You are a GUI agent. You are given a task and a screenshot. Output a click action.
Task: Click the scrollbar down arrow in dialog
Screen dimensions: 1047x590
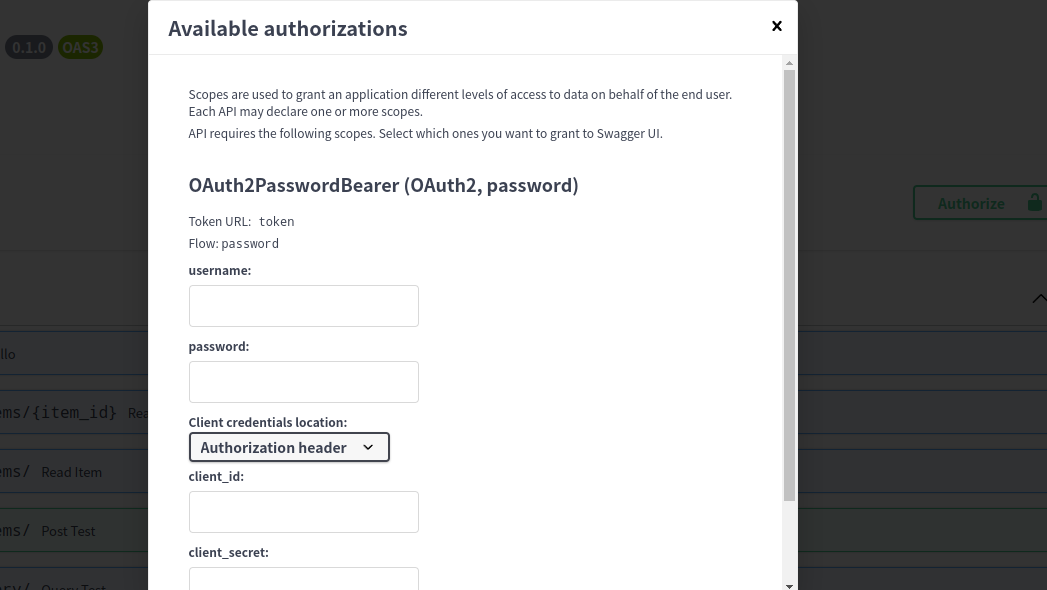point(789,585)
